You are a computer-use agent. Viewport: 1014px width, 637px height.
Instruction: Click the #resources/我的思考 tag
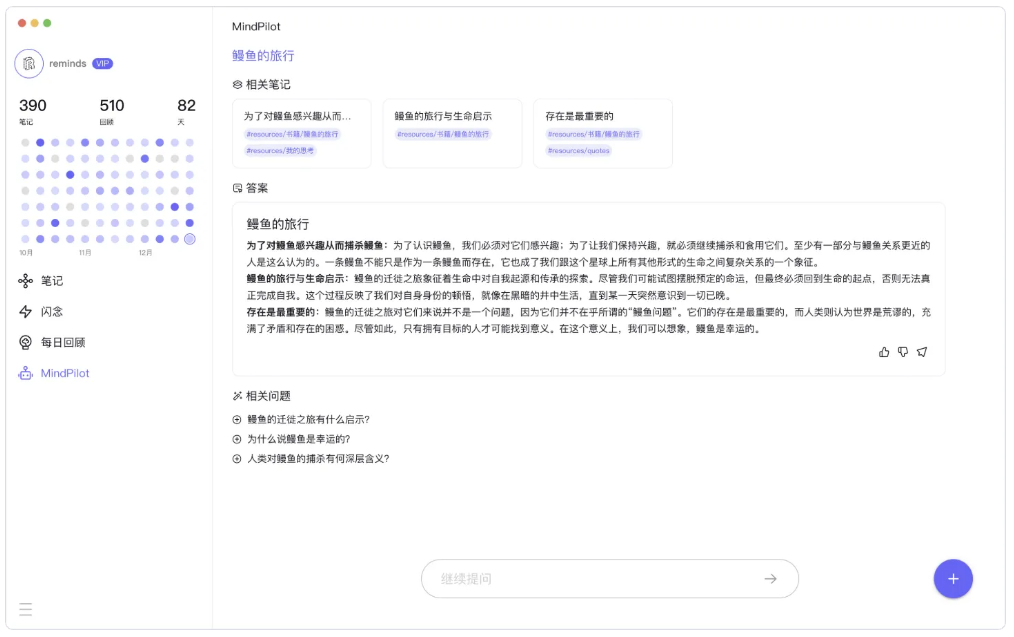click(280, 151)
